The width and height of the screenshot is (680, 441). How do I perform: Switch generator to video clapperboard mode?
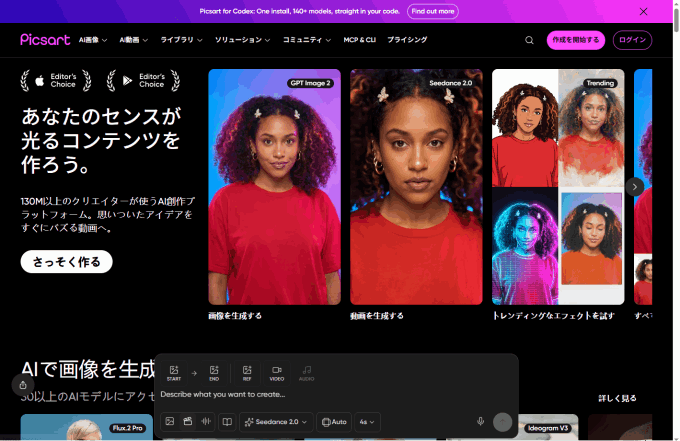tap(188, 421)
